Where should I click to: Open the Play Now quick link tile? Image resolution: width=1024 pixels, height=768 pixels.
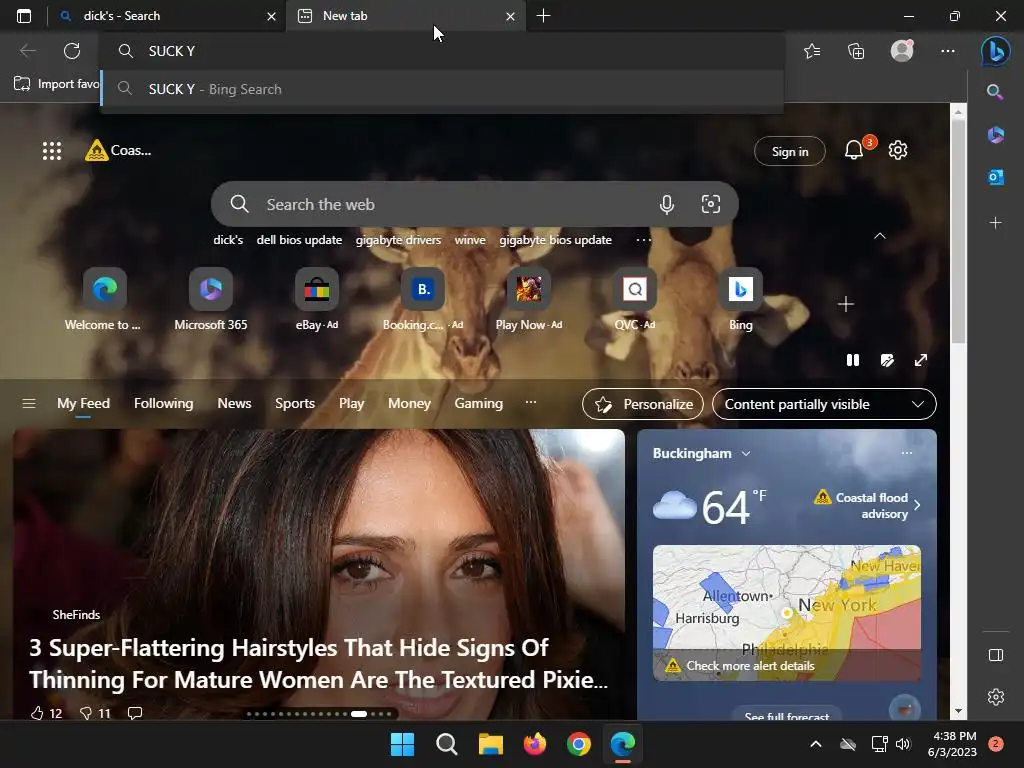(529, 300)
